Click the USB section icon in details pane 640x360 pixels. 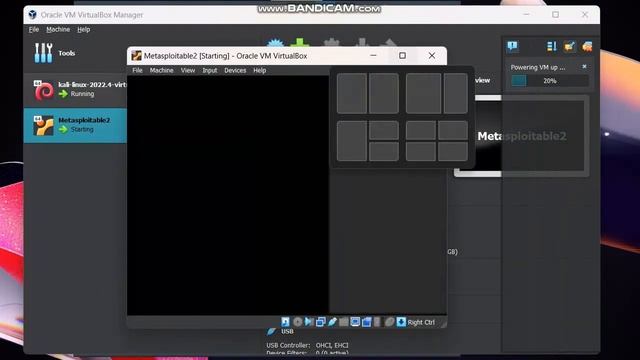point(271,331)
